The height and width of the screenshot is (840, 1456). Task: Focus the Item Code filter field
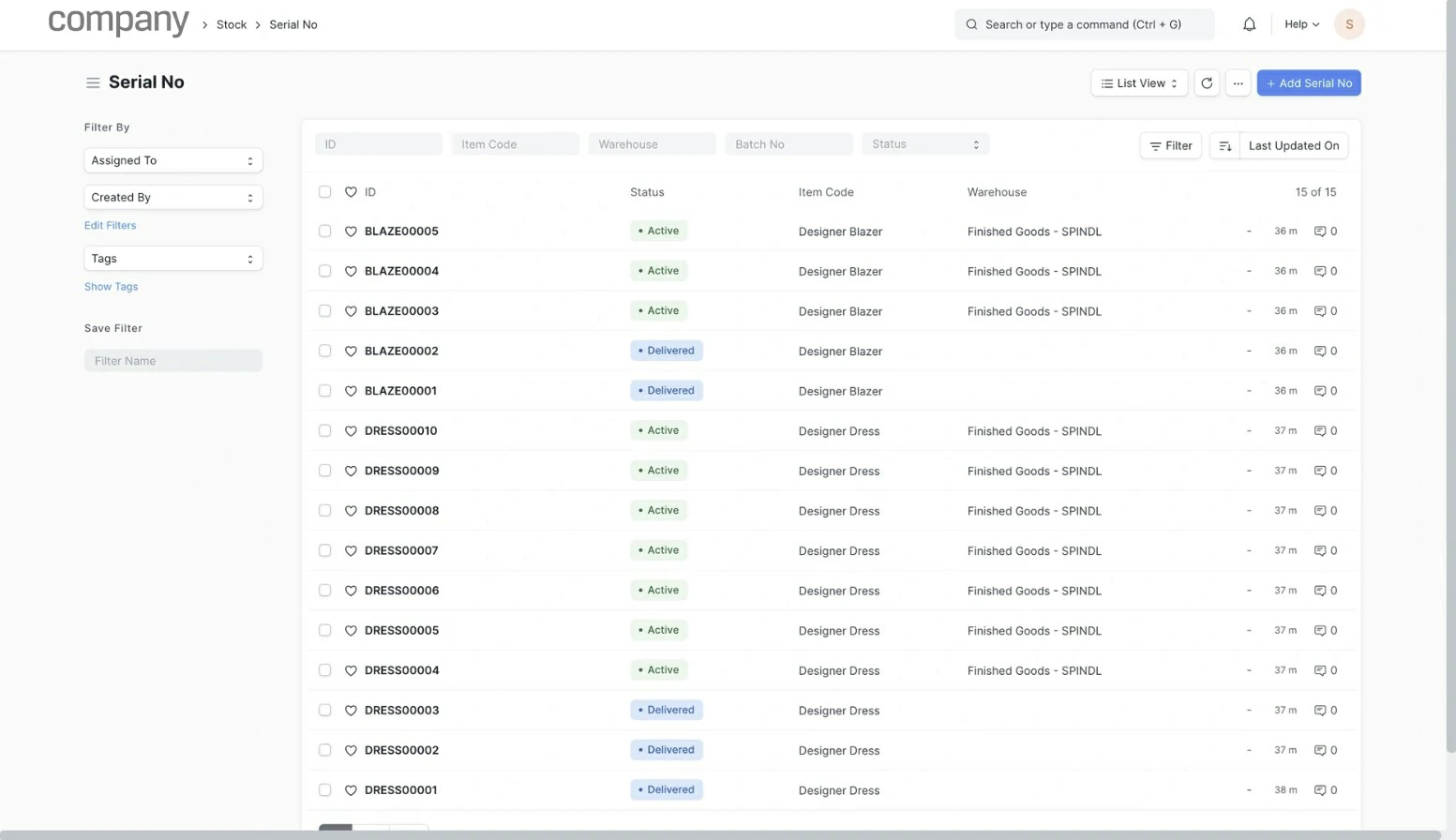tap(515, 144)
